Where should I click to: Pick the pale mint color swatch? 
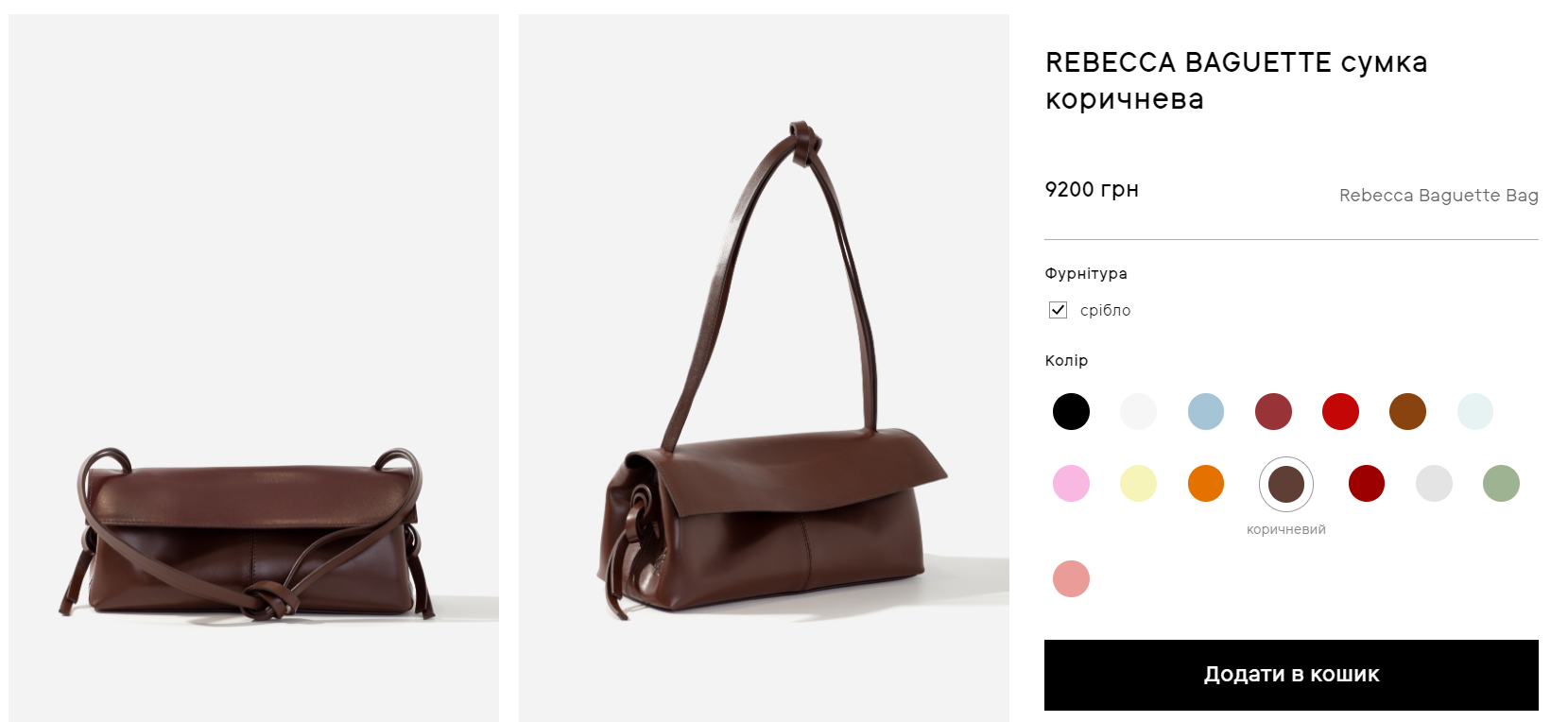tap(1474, 411)
